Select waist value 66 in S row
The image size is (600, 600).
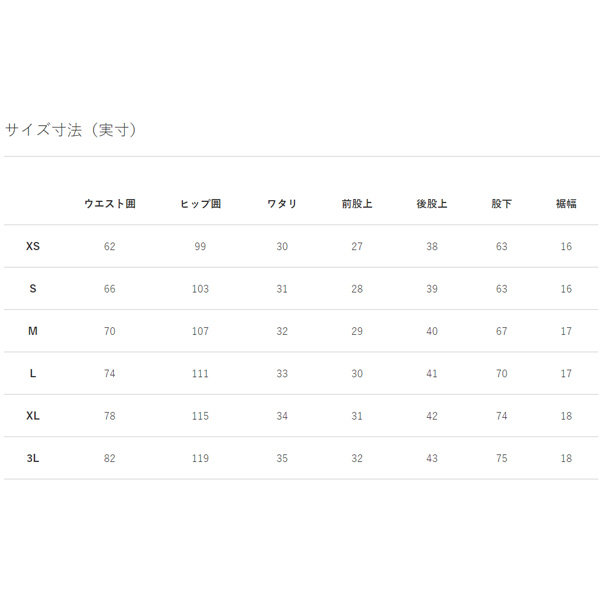tap(110, 289)
